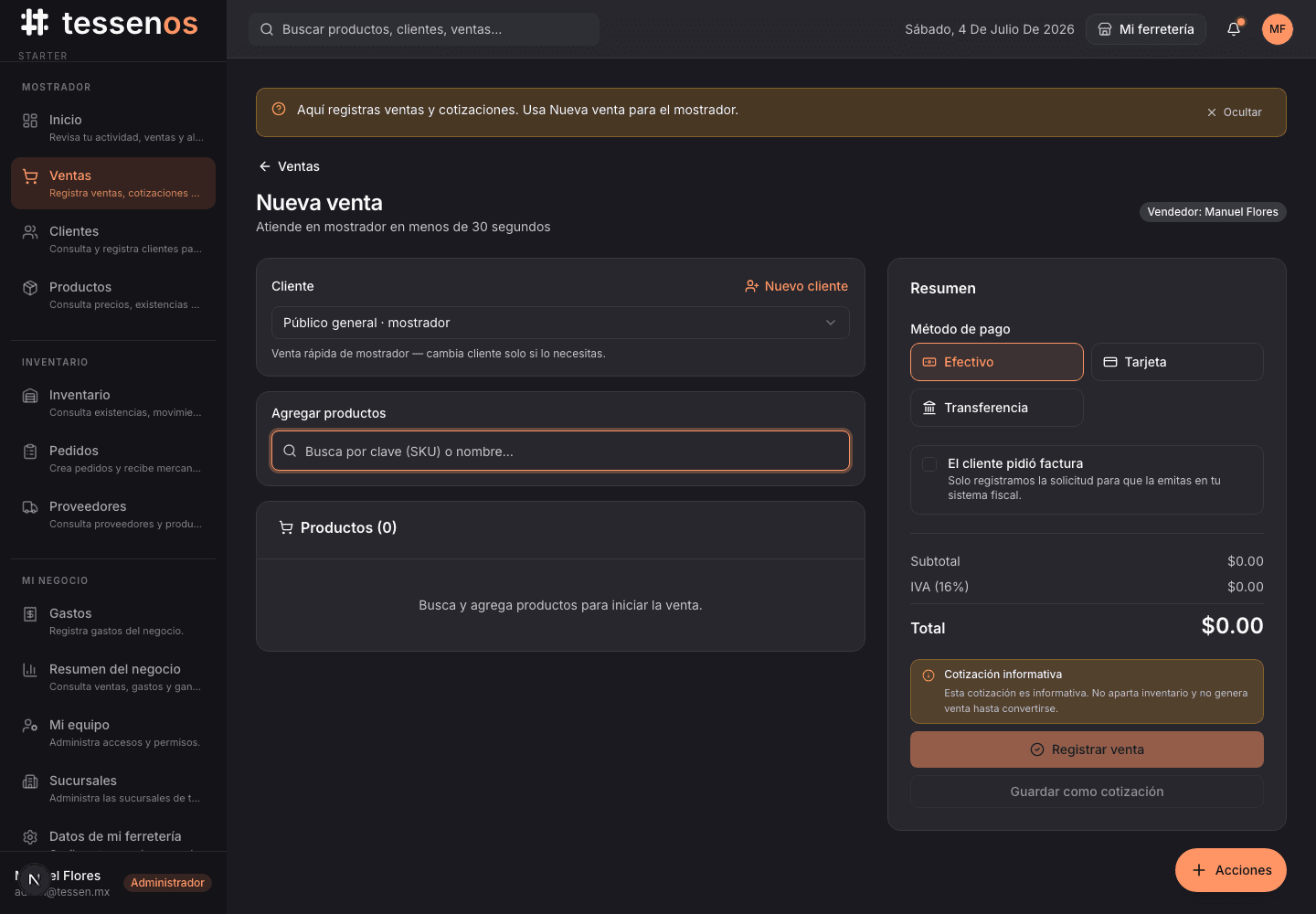Select Transferencia payment method
The width and height of the screenshot is (1316, 914).
pos(997,408)
